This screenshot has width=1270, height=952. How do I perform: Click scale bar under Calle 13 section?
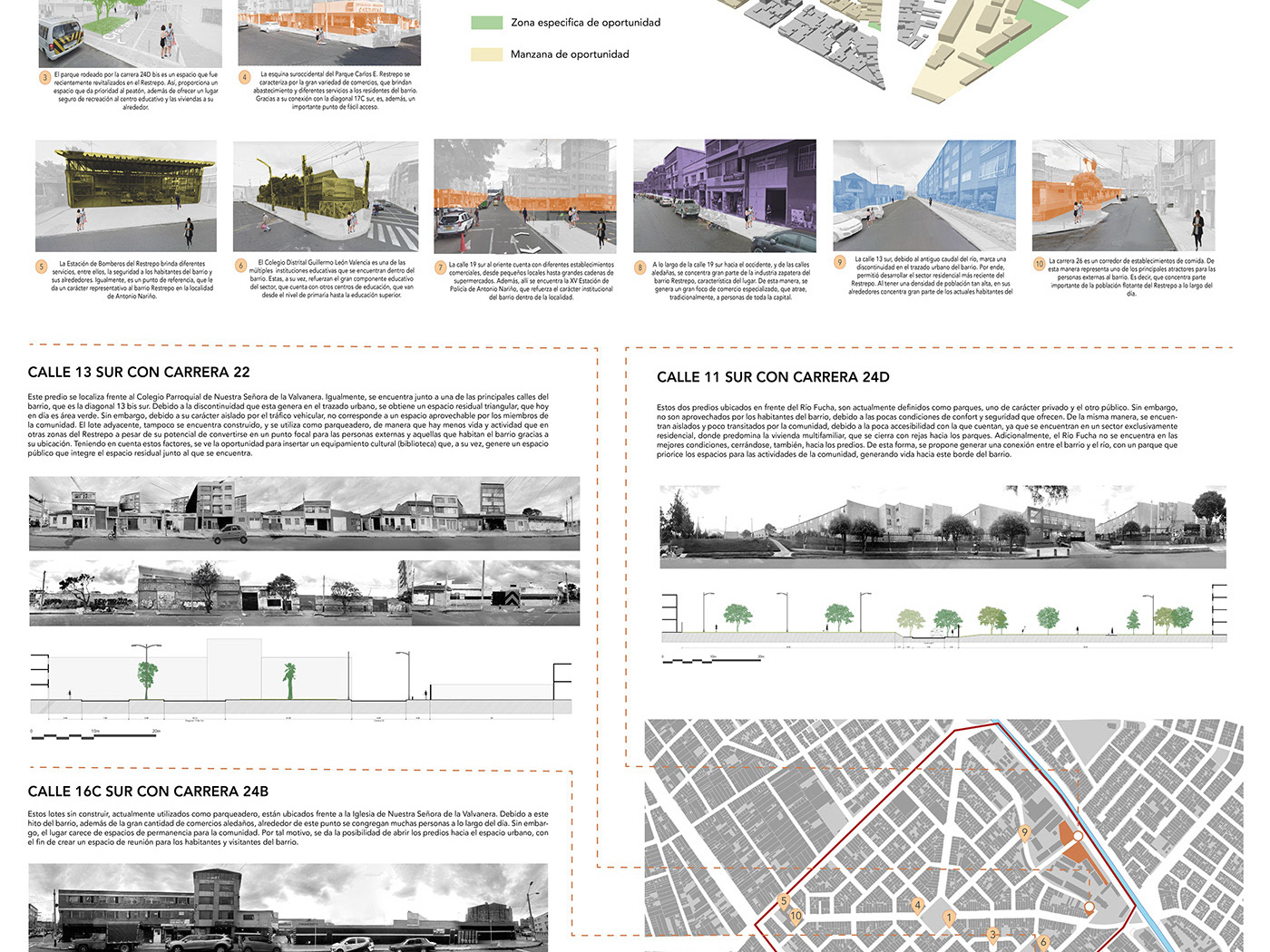(95, 735)
